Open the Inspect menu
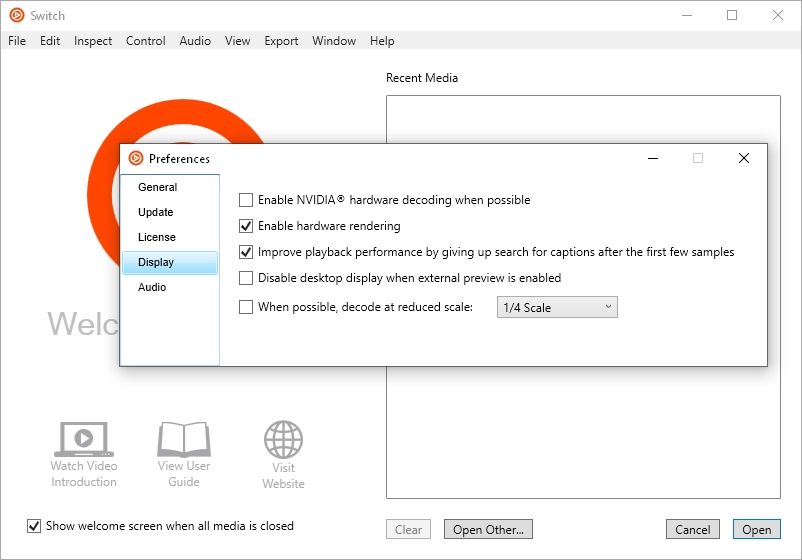Screen dimensions: 802x560 click(x=93, y=41)
